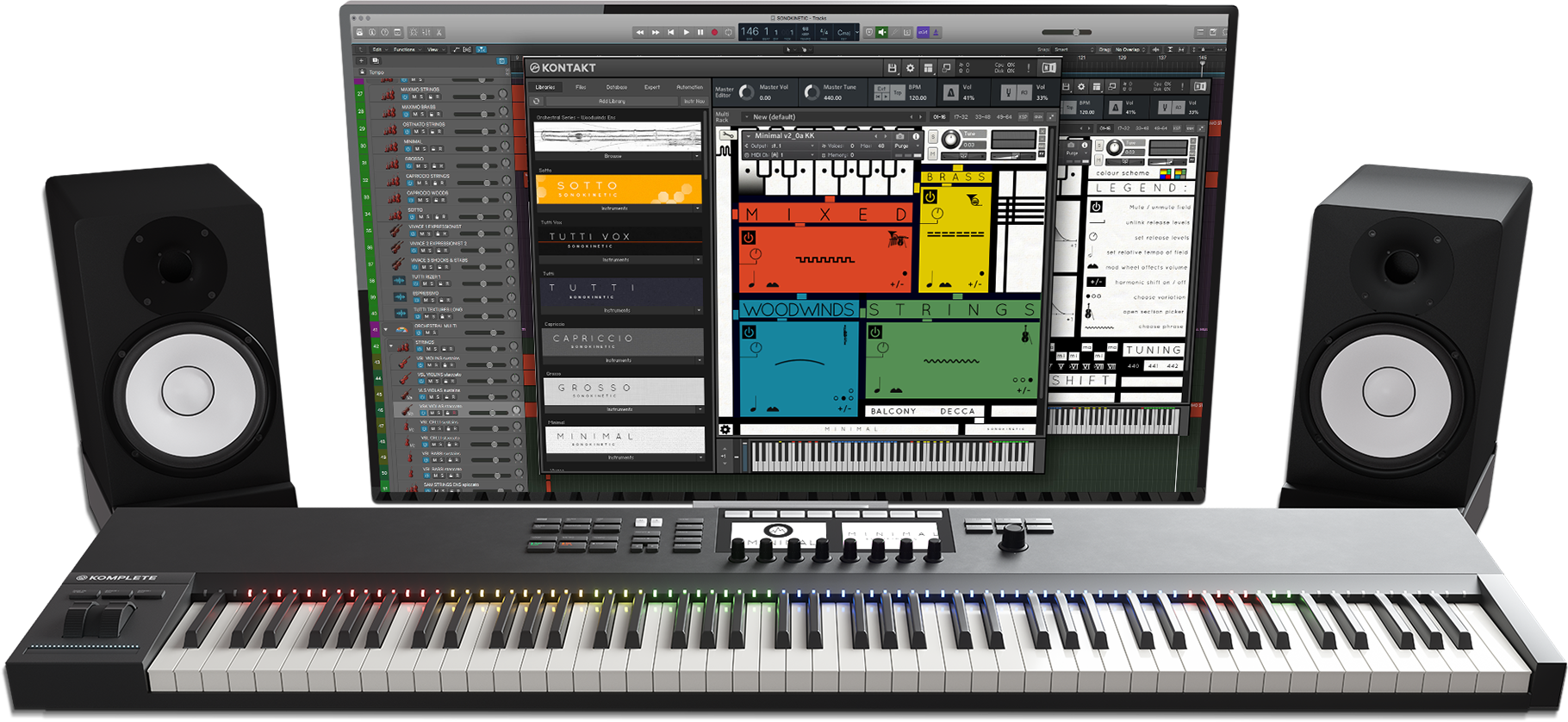This screenshot has width=1568, height=722.
Task: Select the BALCONY microphone position
Action: pos(893,411)
